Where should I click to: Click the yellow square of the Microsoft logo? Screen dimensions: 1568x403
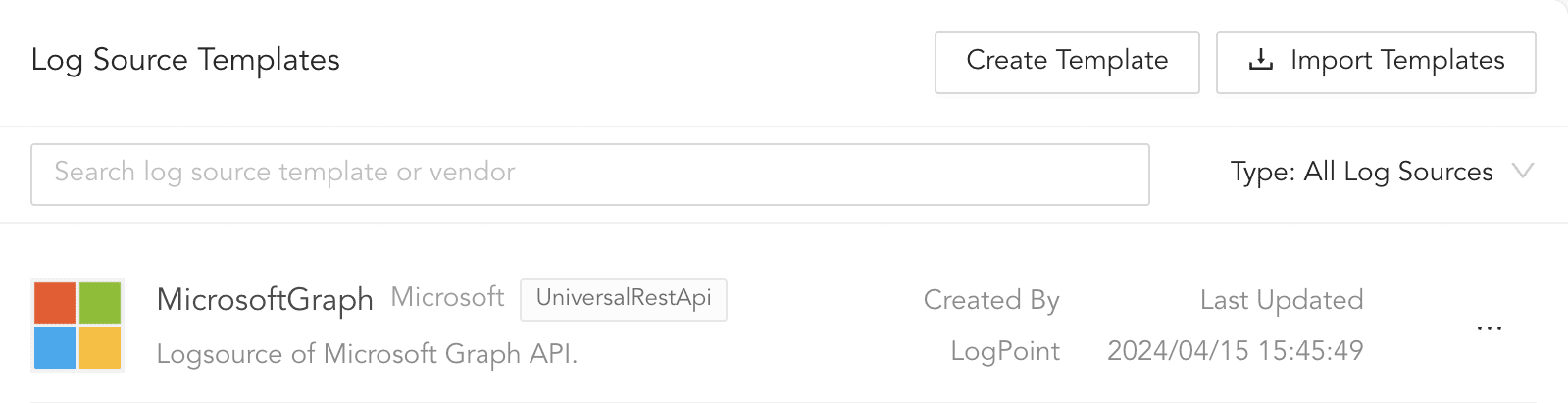100,348
